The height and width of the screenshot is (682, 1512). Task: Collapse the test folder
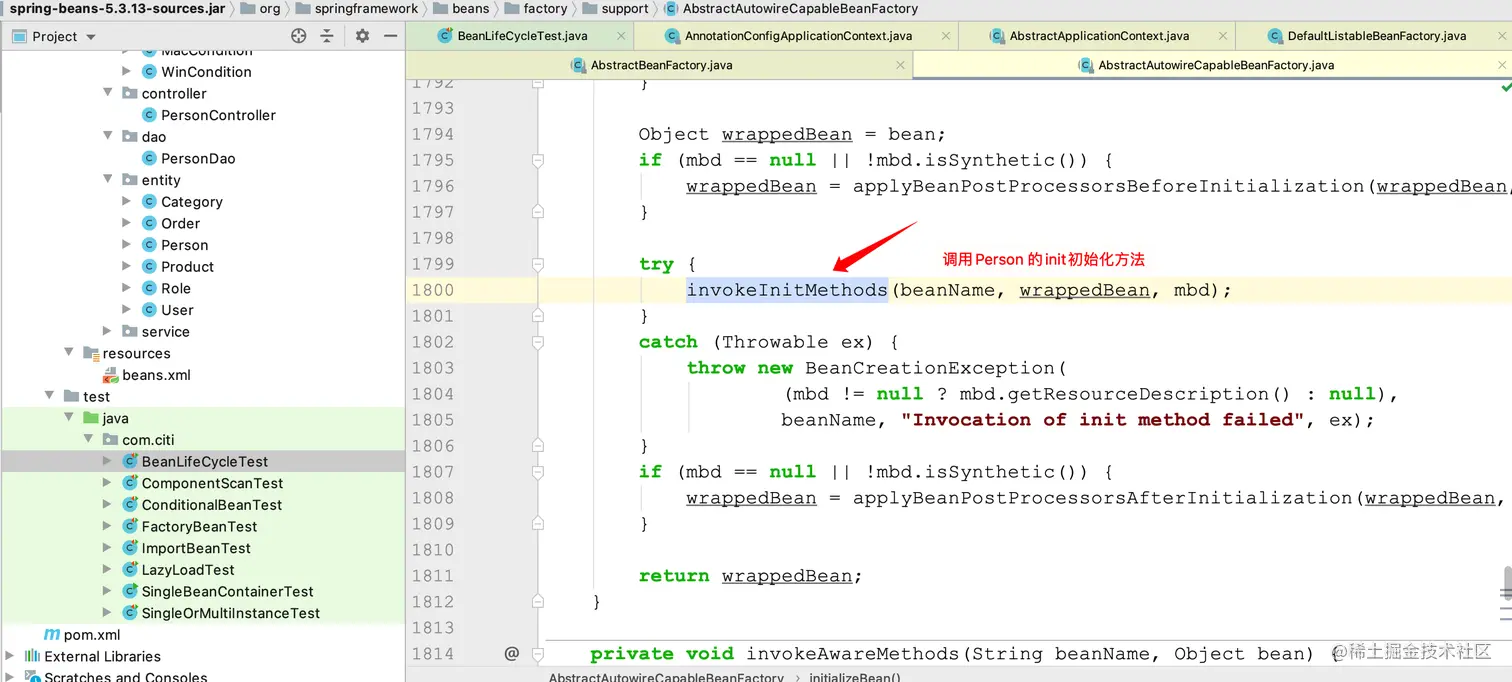[x=50, y=396]
